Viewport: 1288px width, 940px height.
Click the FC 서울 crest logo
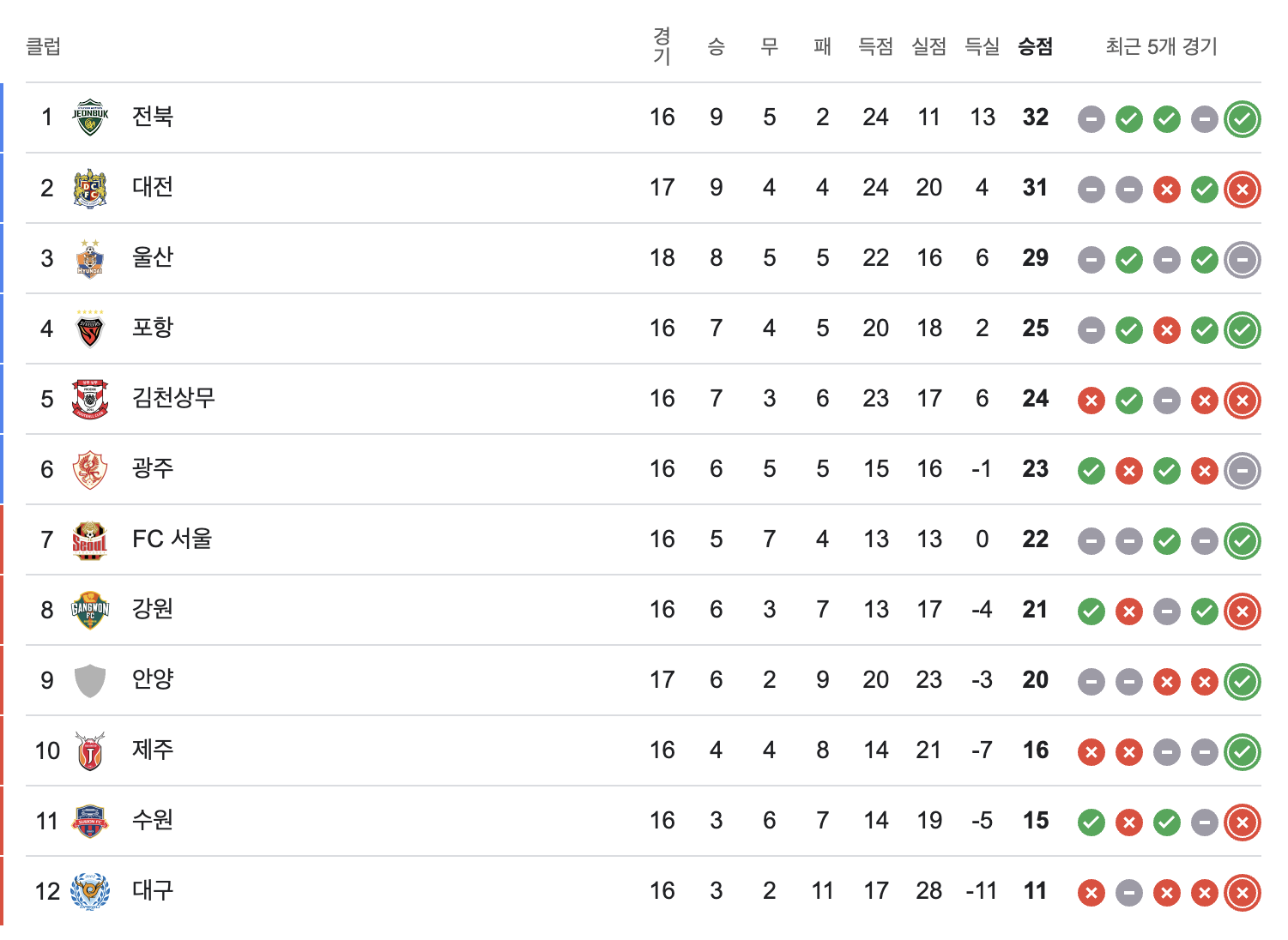point(90,539)
